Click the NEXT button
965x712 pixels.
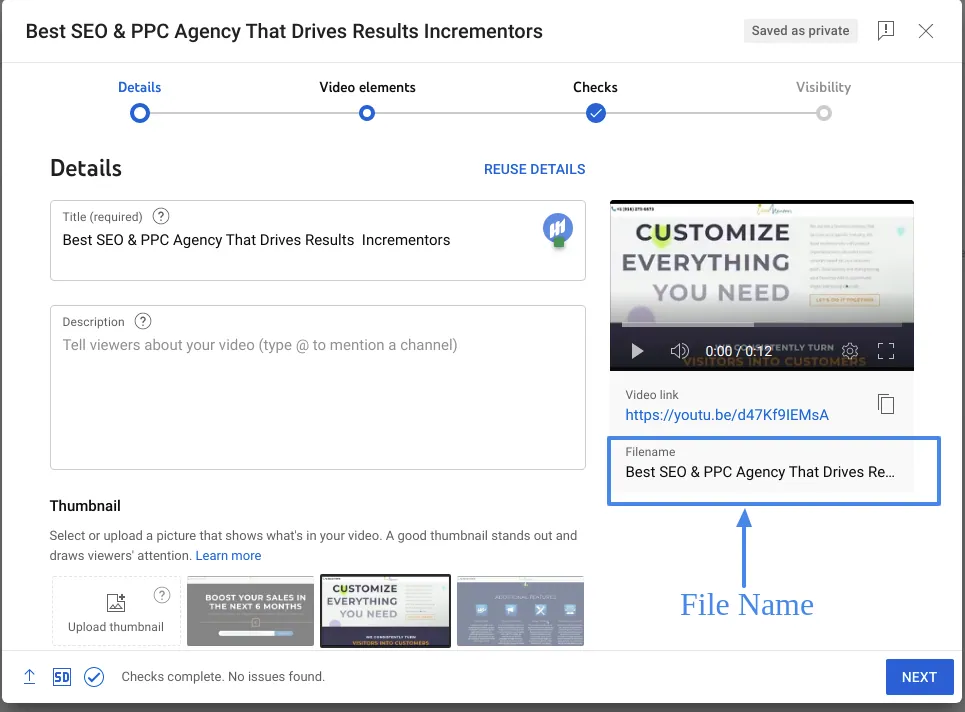919,677
